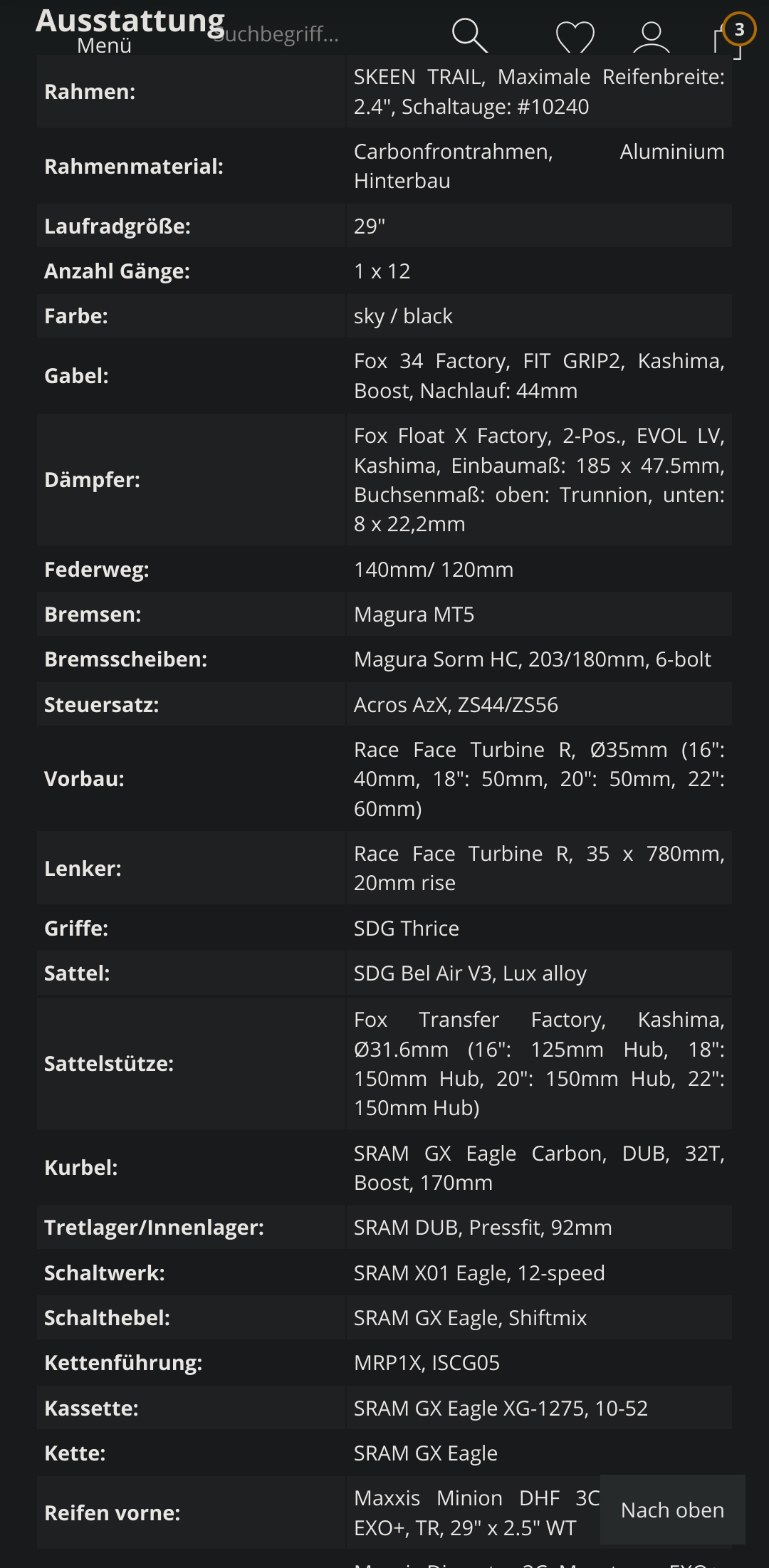
Task: Click the Federweg 140mm/ 120mm value
Action: pyautogui.click(x=434, y=570)
